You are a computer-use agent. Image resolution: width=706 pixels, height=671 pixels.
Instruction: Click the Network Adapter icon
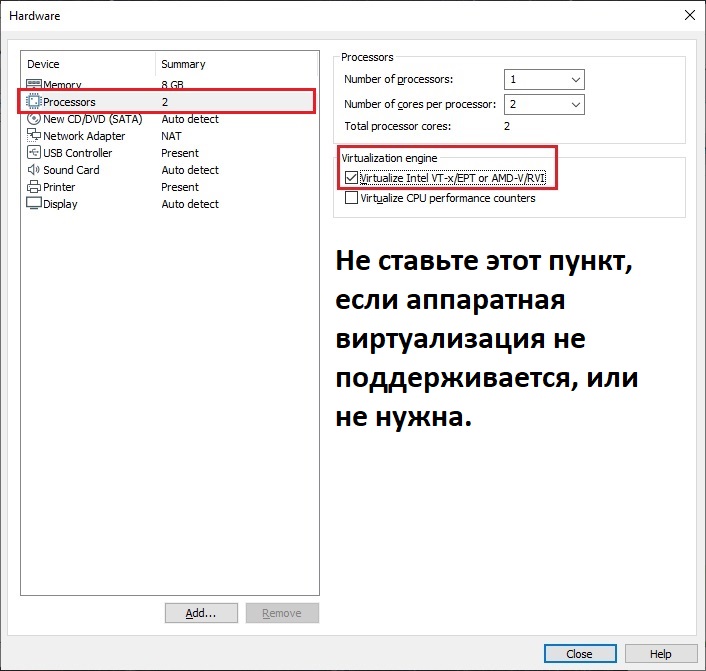[34, 136]
